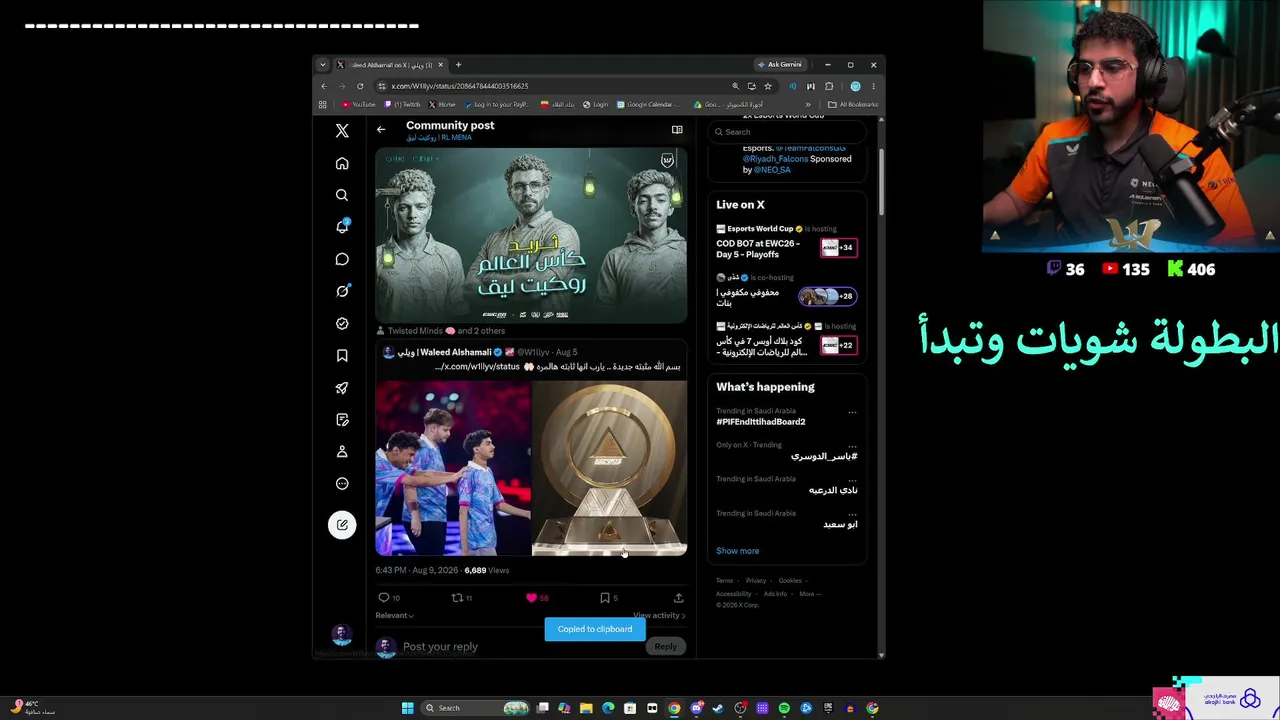The width and height of the screenshot is (1280, 720).
Task: Open the Relevant replies sort dropdown
Action: [395, 616]
